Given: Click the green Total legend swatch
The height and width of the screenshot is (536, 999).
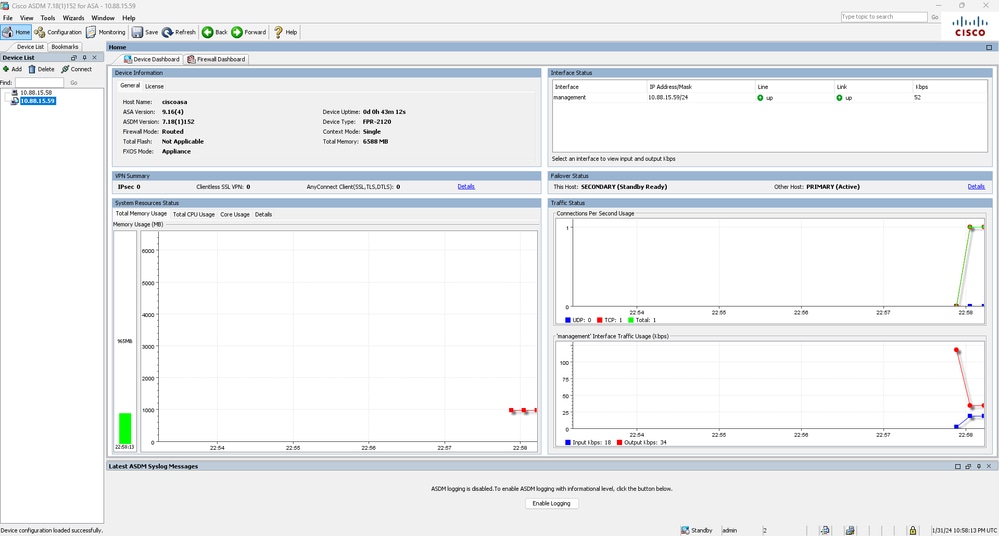Looking at the screenshot, I should (631, 320).
